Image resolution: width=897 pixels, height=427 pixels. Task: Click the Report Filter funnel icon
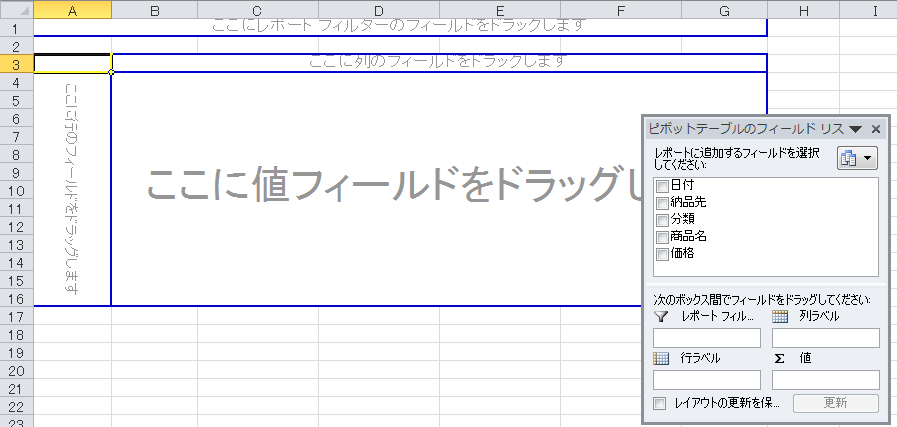(661, 316)
